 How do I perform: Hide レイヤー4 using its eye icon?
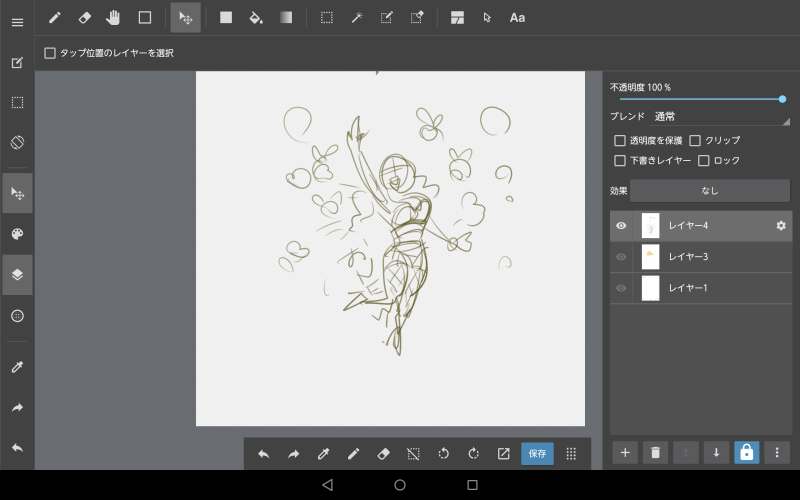(621, 226)
